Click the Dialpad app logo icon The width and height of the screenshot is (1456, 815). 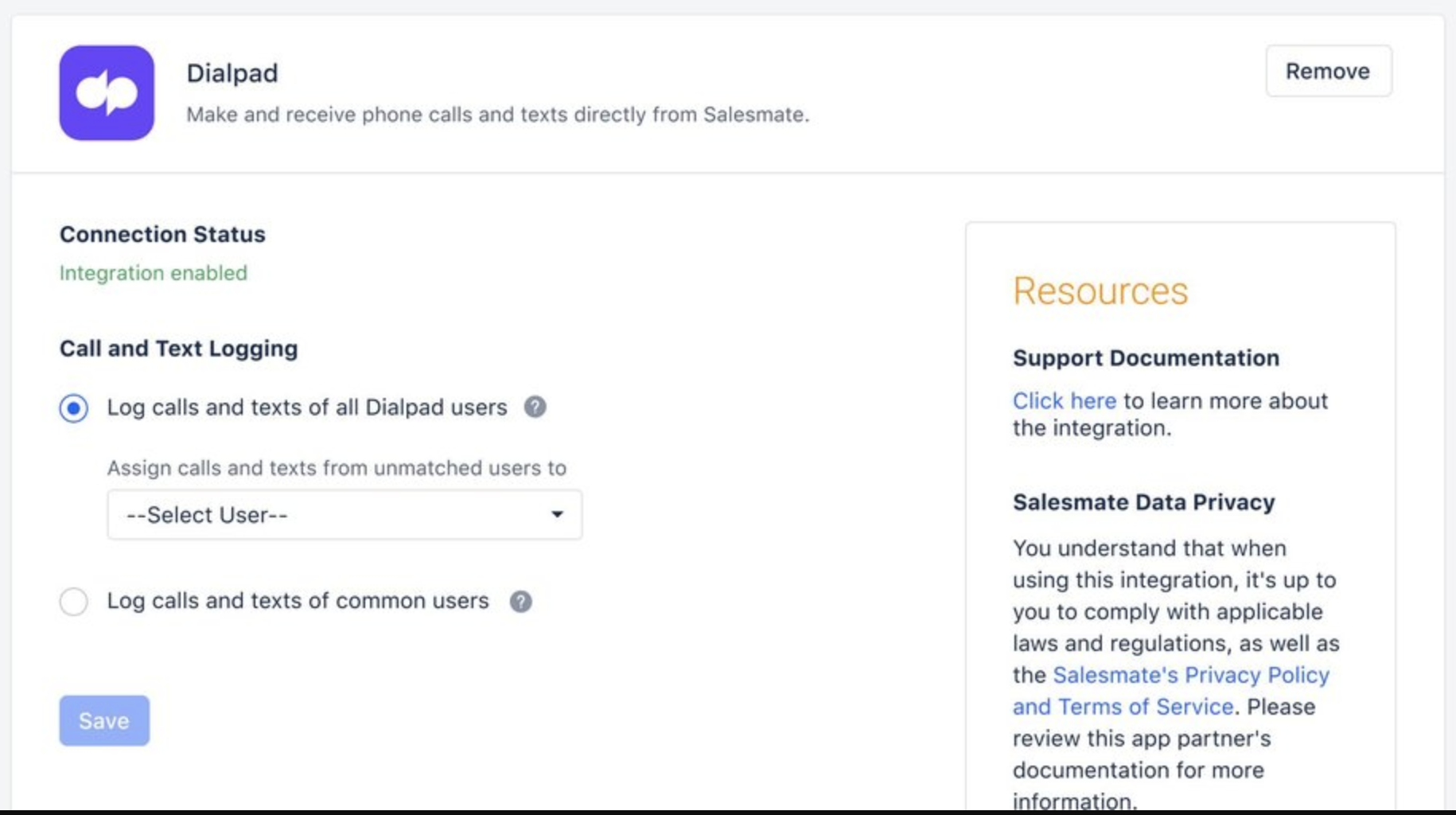coord(107,92)
